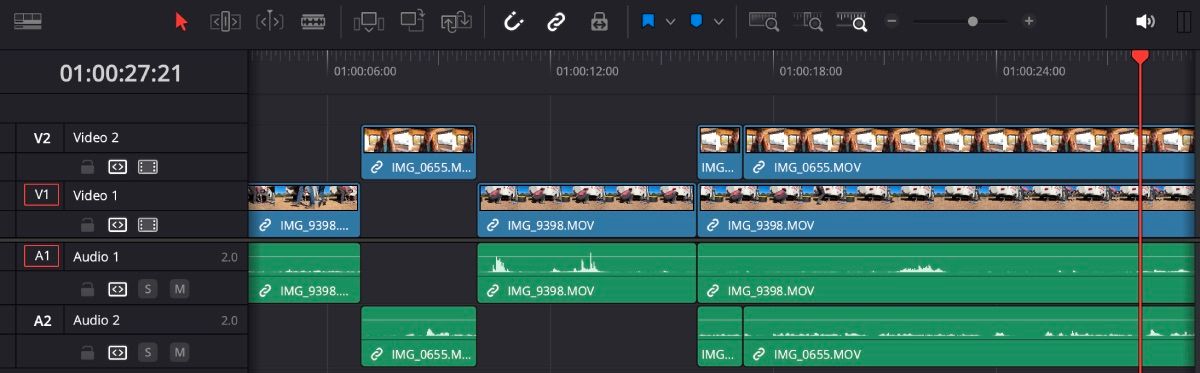Select the V1 track destination control

point(42,195)
